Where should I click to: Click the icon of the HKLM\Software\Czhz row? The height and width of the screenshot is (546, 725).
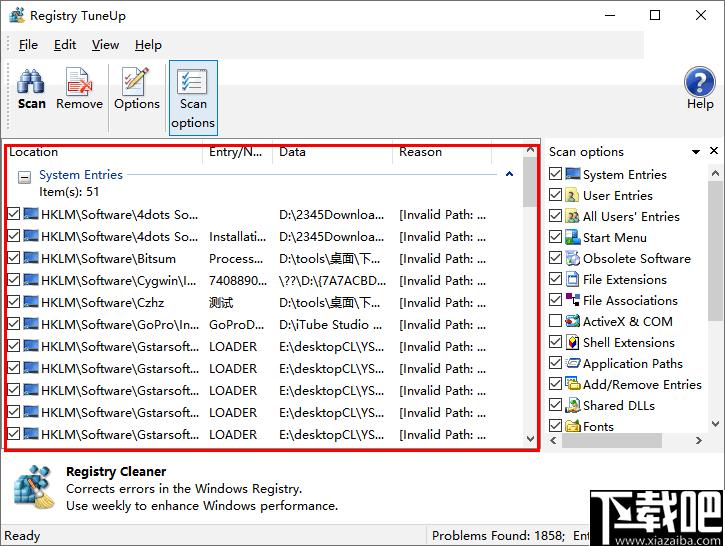[x=31, y=302]
